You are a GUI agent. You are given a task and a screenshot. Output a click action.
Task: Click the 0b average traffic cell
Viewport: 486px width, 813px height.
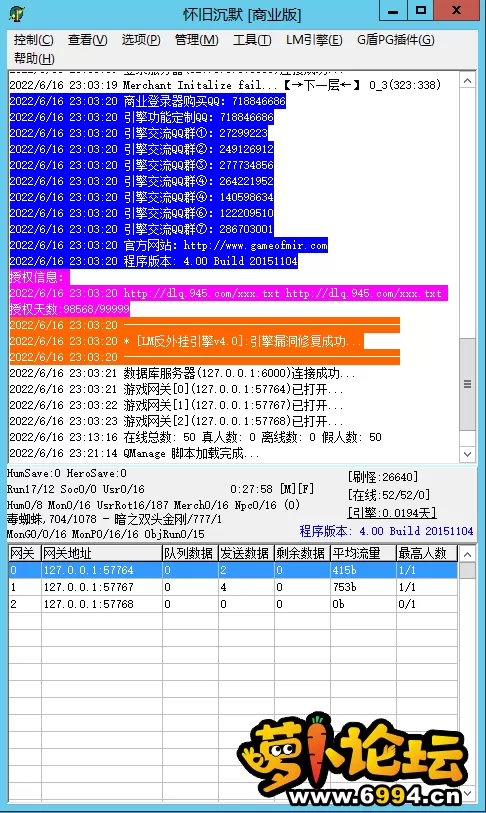tap(363, 605)
